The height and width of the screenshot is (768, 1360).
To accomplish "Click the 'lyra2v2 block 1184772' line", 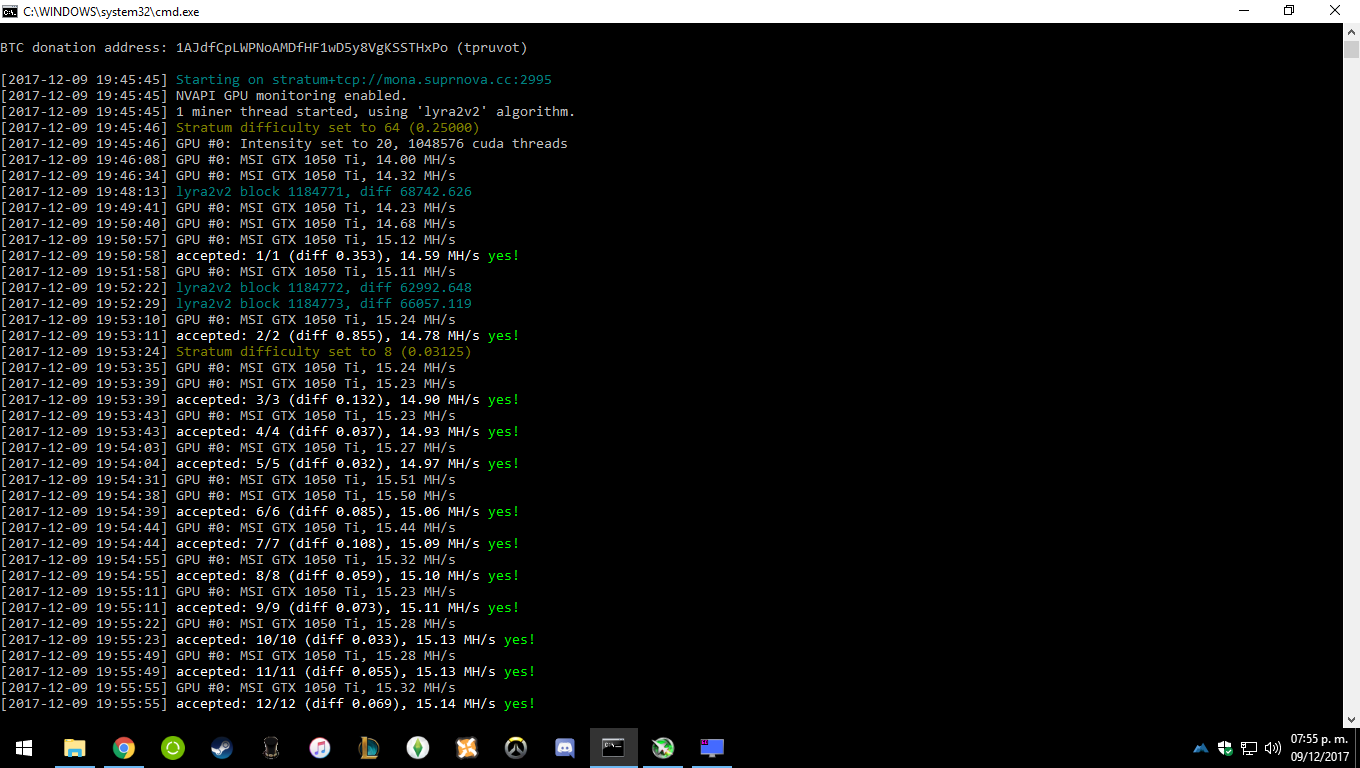I will point(236,288).
